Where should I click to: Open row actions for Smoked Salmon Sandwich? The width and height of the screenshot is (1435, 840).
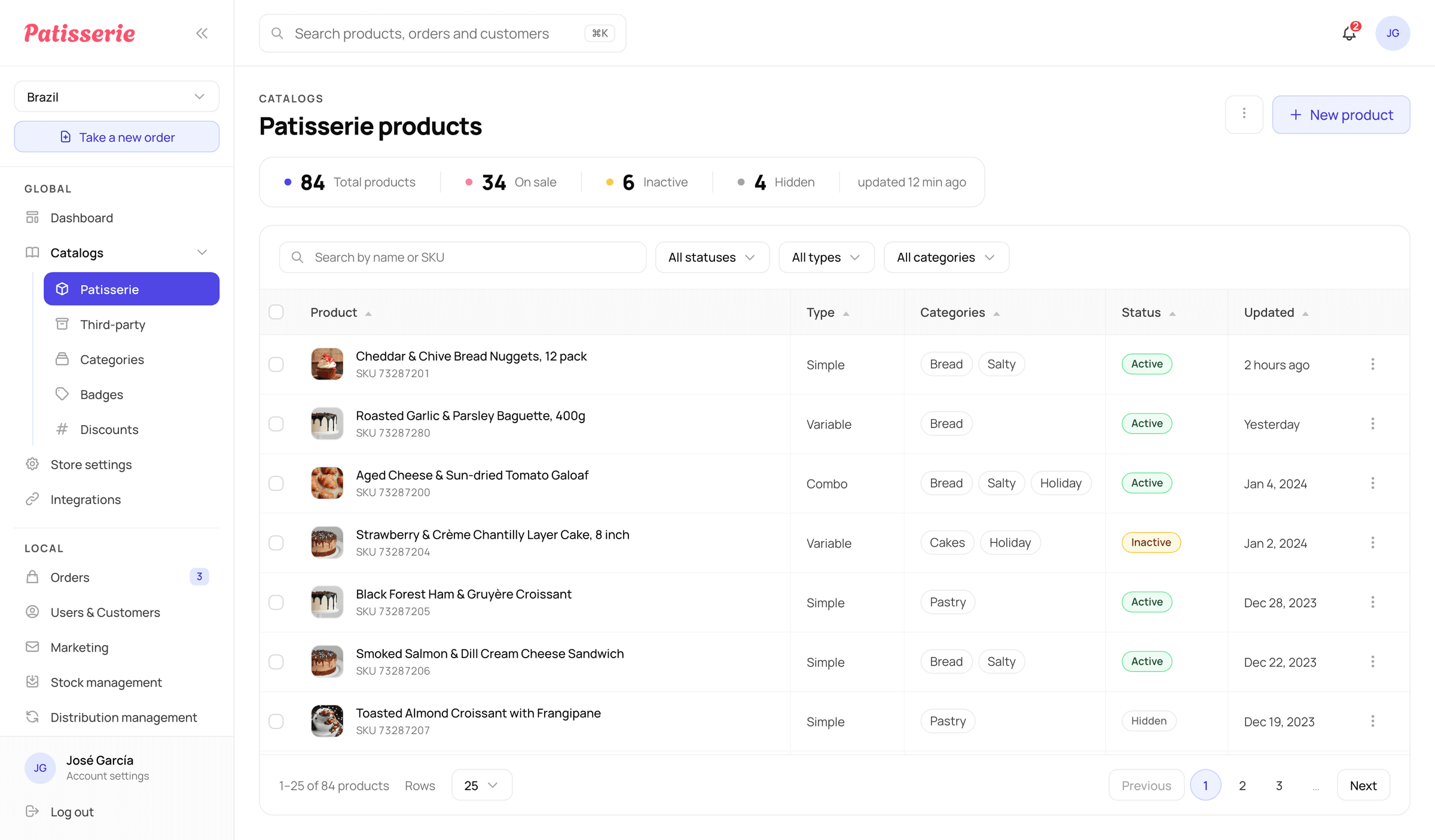coord(1373,662)
